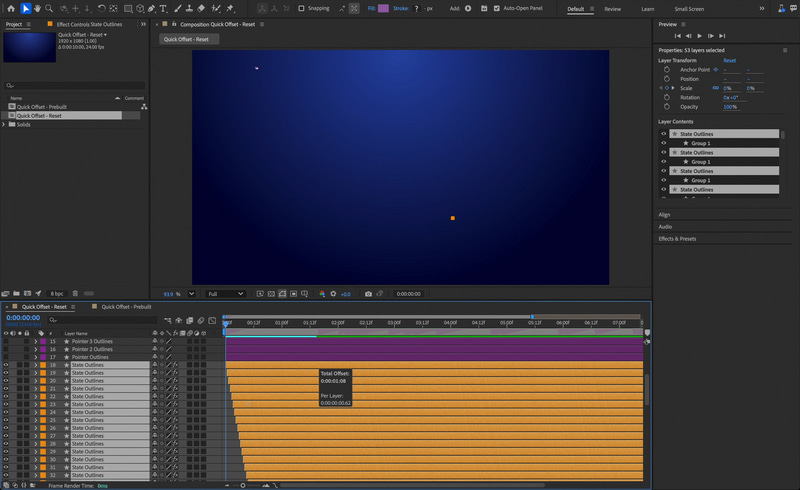
Task: Open the Effects & Presets panel
Action: 677,239
